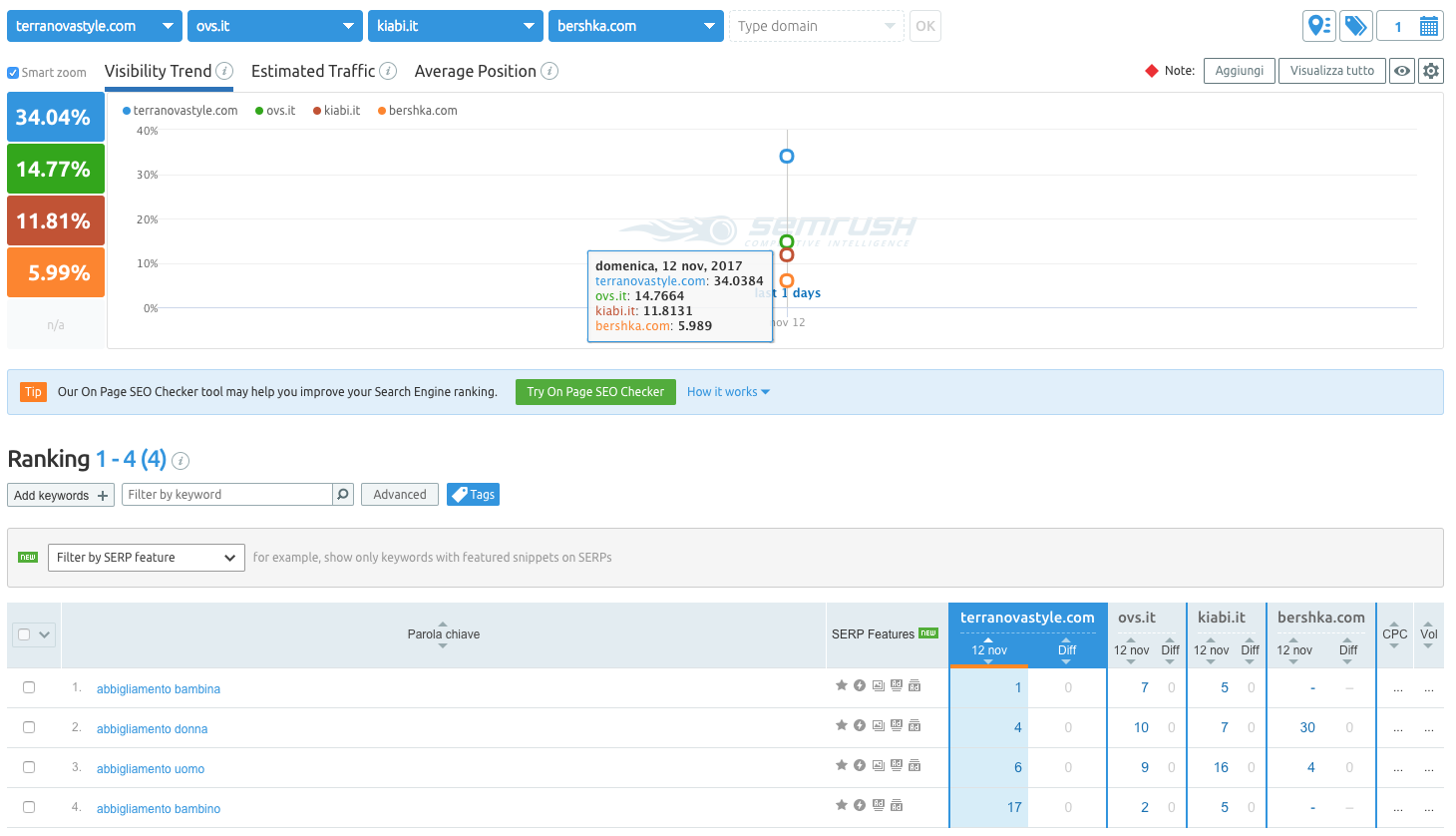
Task: Click AMP lightning icon for abbigliamento bambino
Action: (860, 805)
